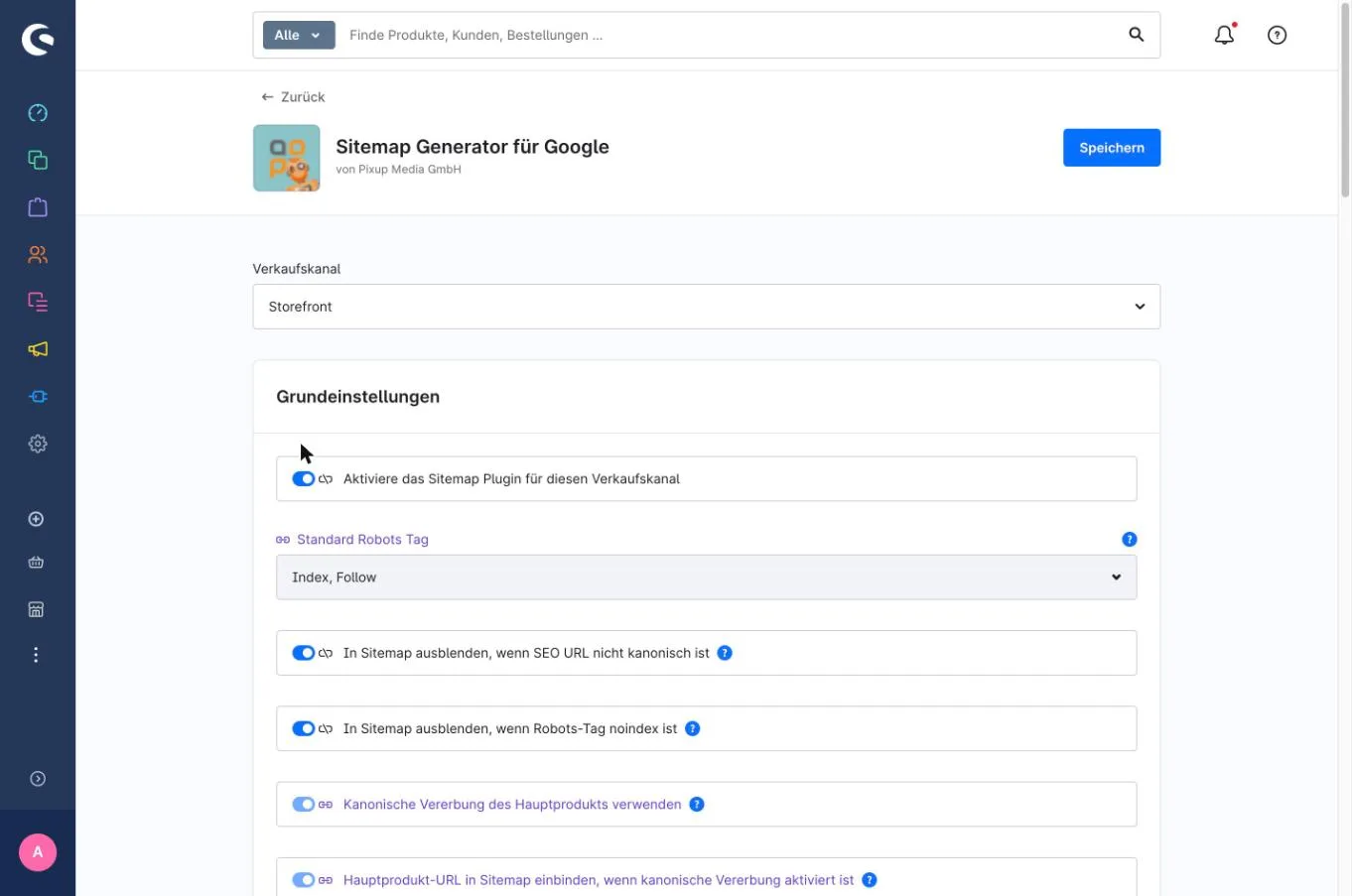Open the Verkaufskanal Storefront dropdown
The width and height of the screenshot is (1352, 896).
(x=707, y=307)
